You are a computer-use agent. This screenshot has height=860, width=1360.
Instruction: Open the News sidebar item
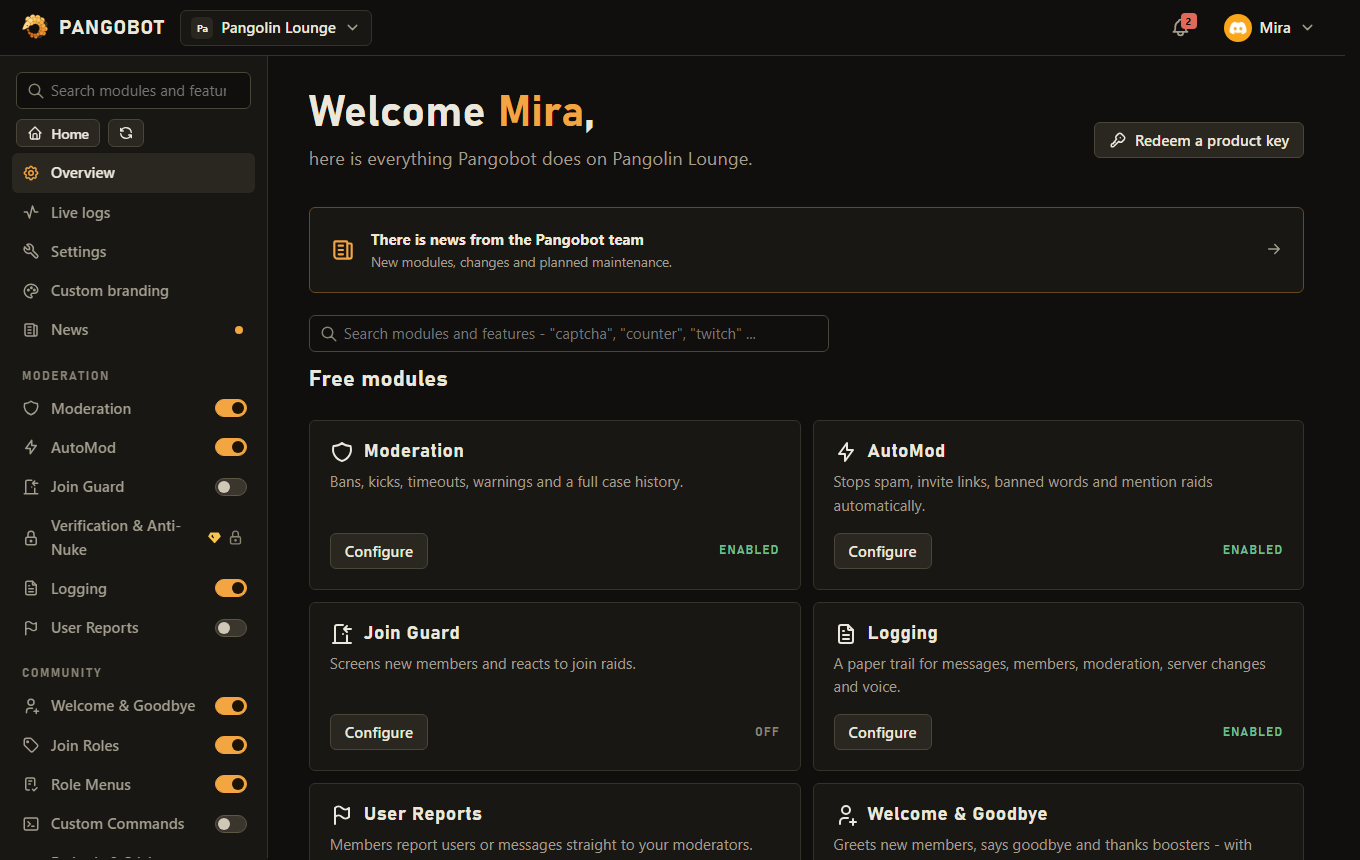pos(133,330)
